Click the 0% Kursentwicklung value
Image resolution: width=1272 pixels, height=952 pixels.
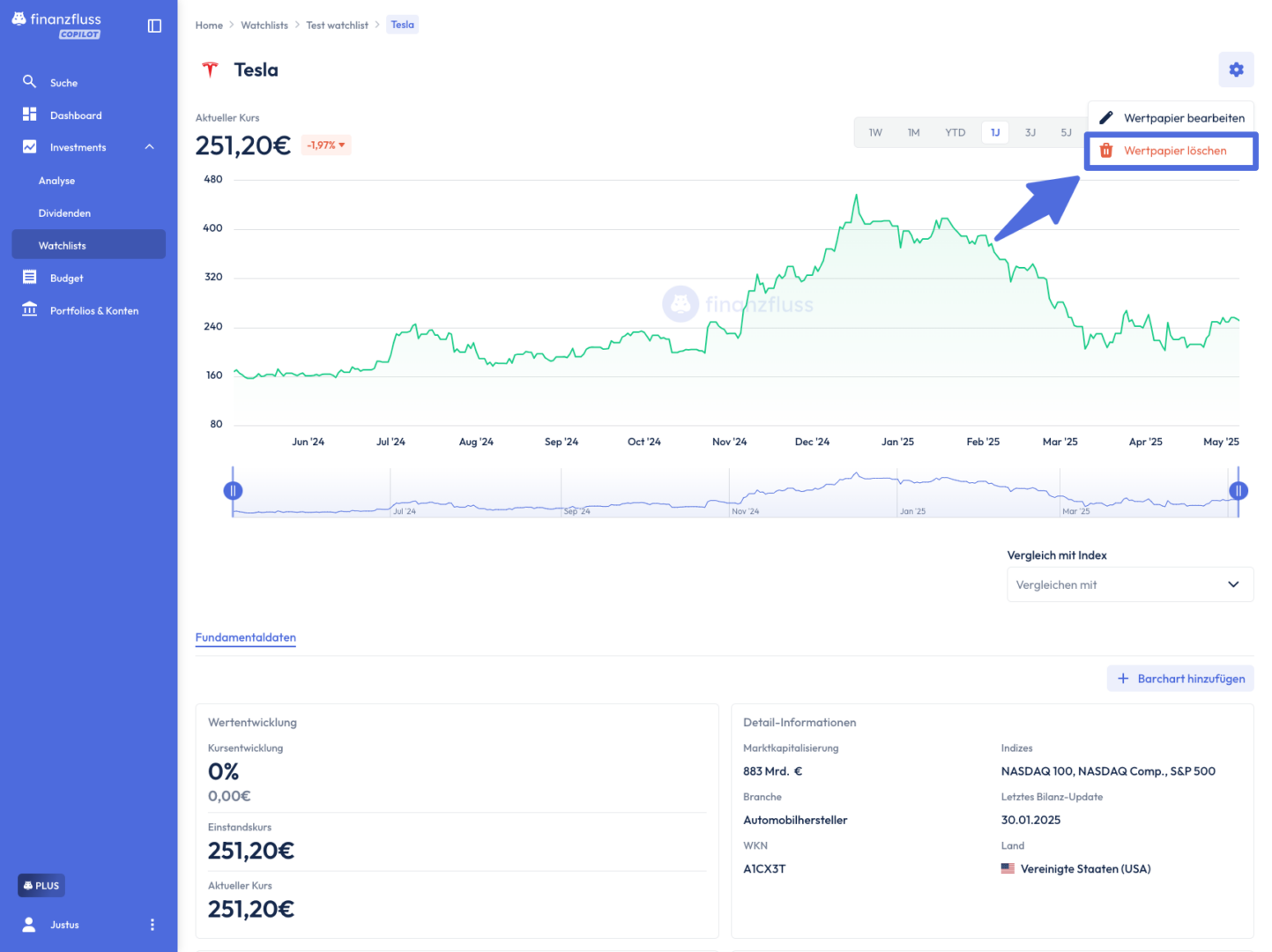223,771
